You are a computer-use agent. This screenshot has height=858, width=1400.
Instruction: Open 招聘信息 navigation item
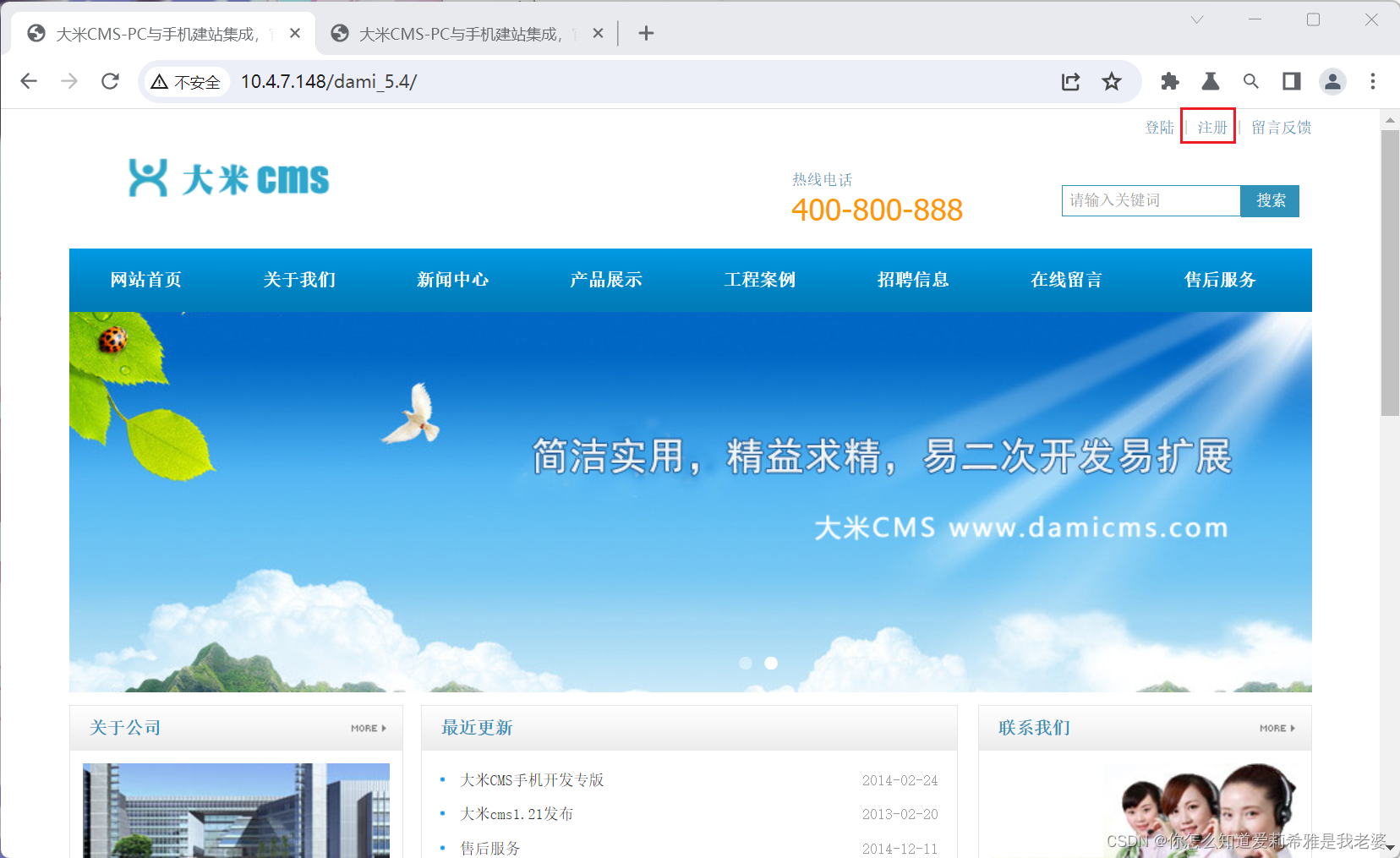click(x=913, y=280)
